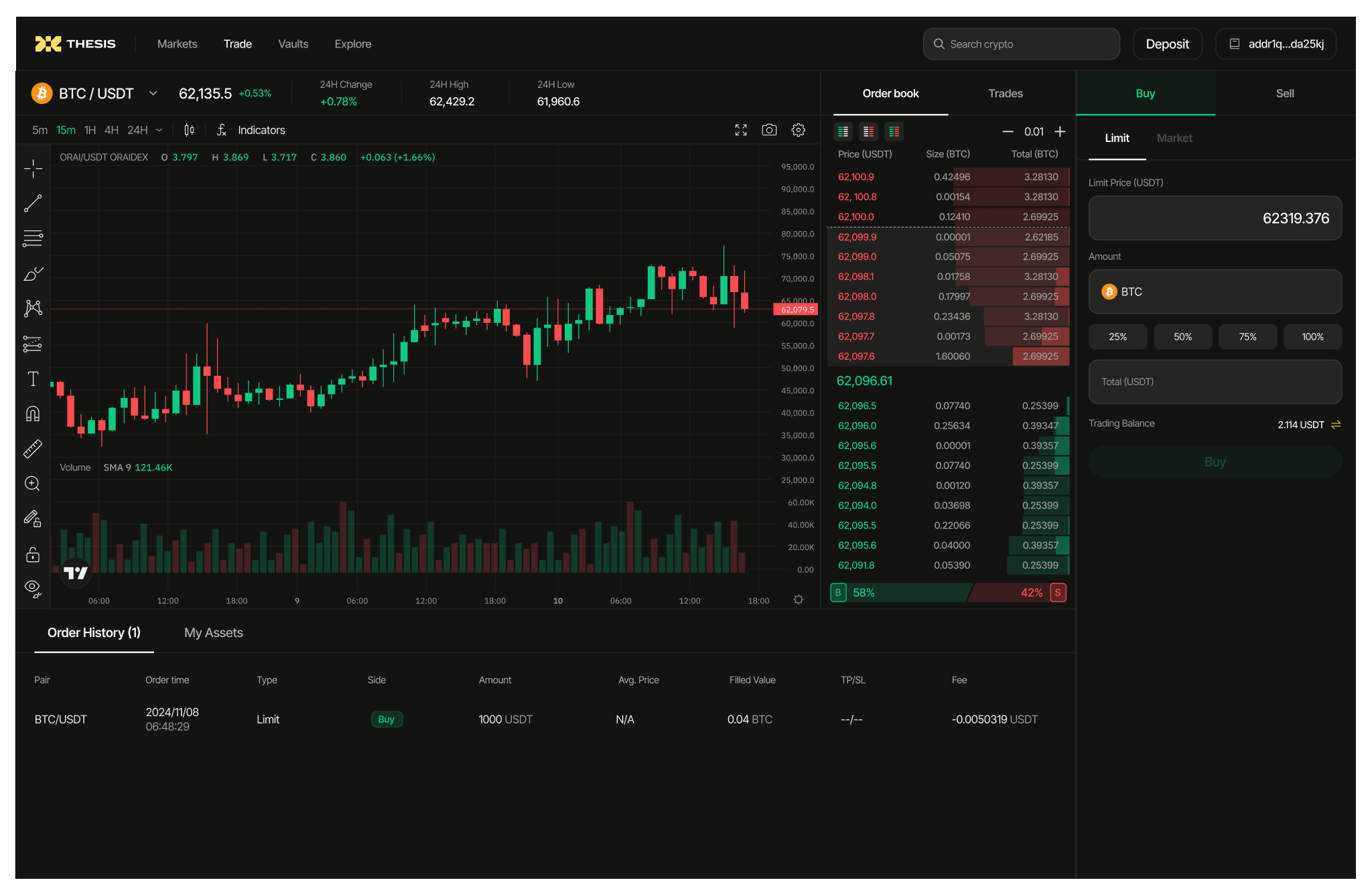Image resolution: width=1372 pixels, height=895 pixels.
Task: Switch to the Order book tab
Action: [x=890, y=93]
